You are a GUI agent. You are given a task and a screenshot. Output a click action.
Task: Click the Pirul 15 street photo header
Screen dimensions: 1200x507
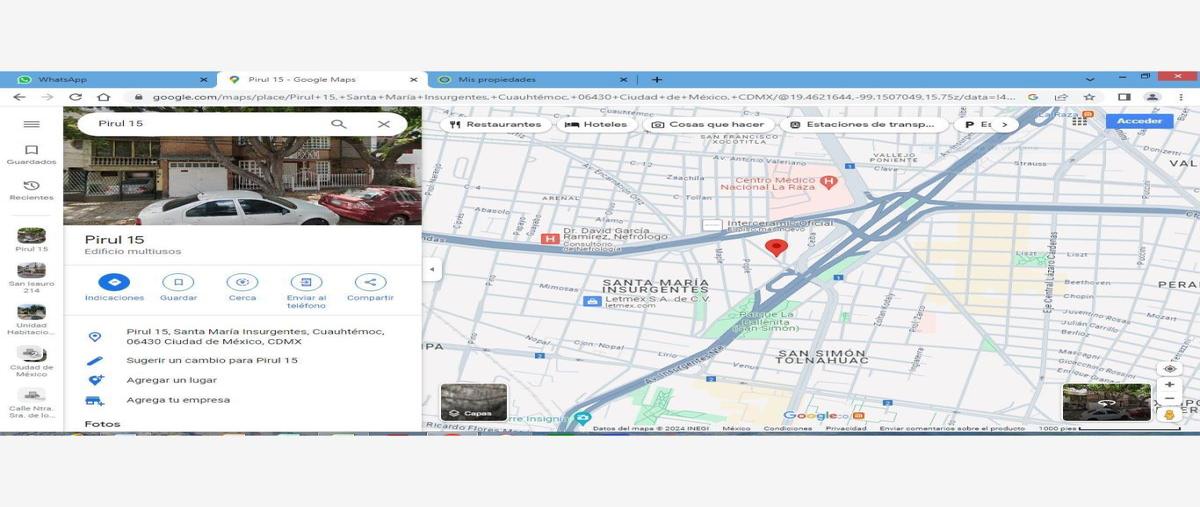tap(242, 168)
